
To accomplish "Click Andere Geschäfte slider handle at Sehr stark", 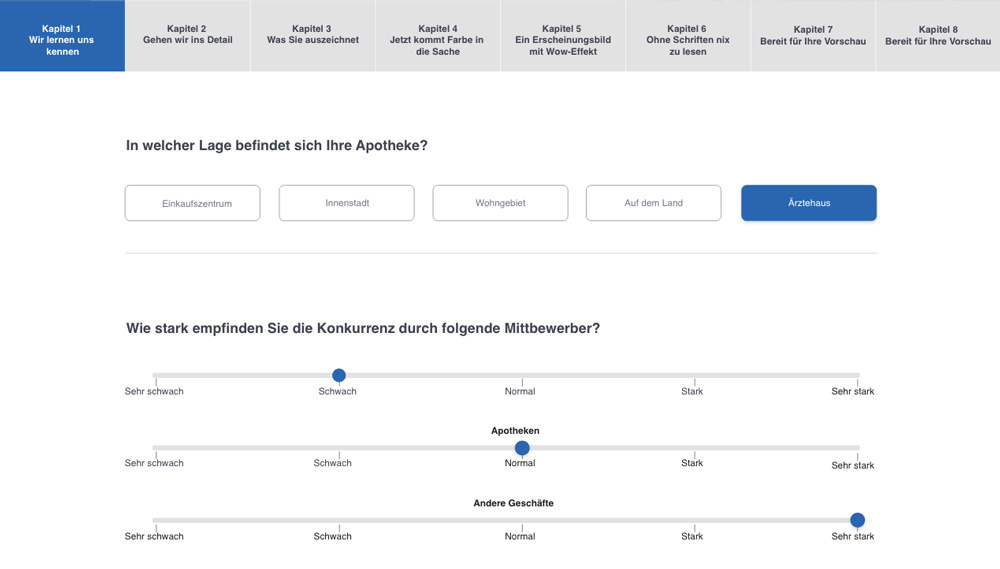I will 858,521.
